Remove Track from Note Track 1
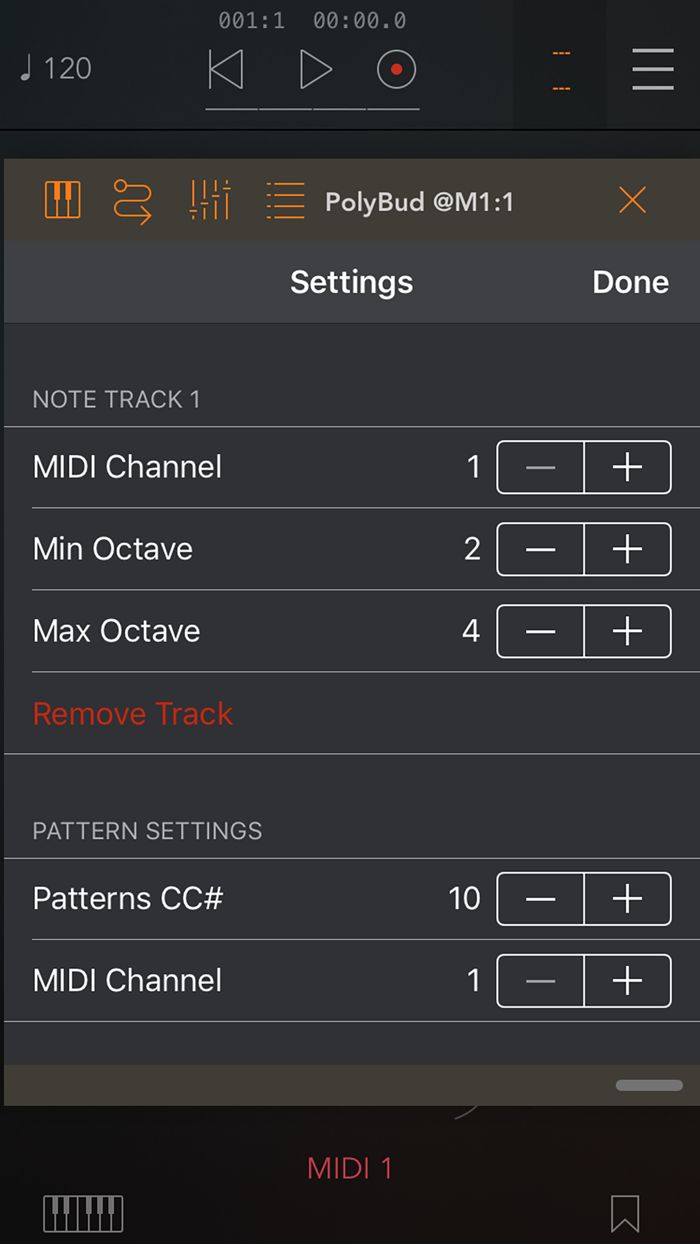The height and width of the screenshot is (1244, 700). [132, 714]
